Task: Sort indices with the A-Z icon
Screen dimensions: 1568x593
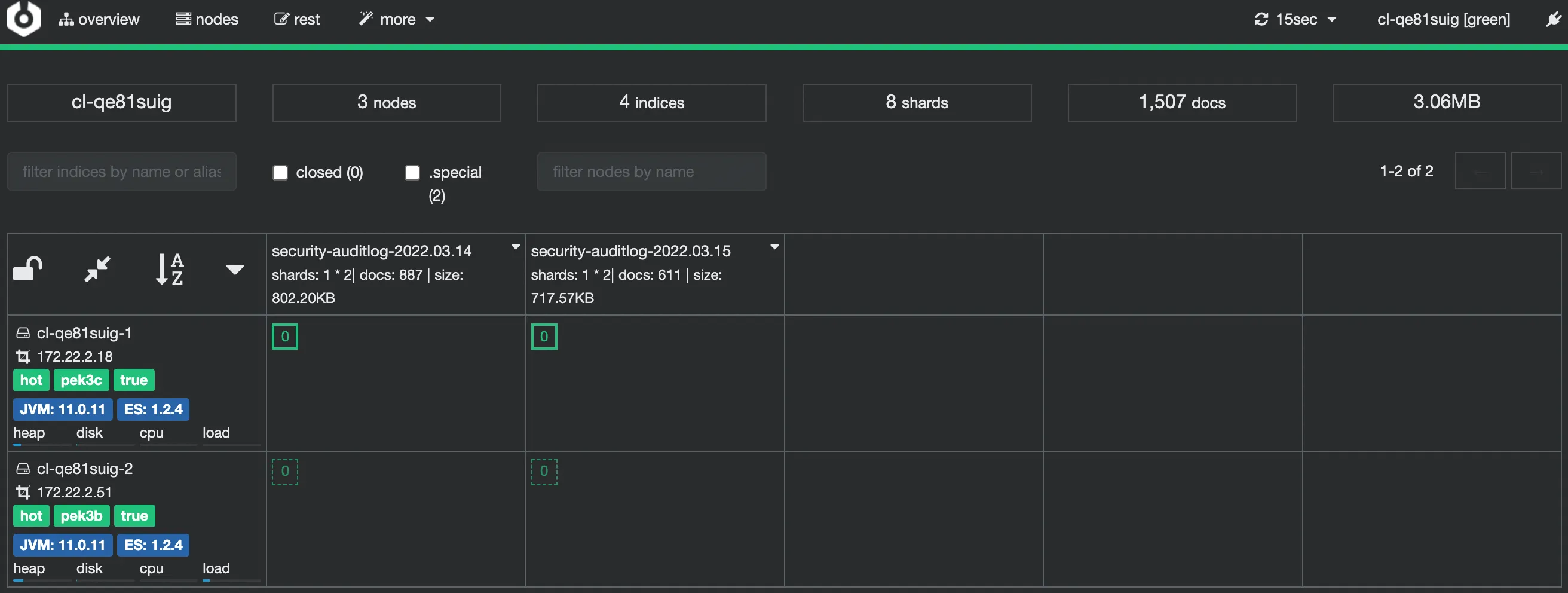Action: [x=169, y=268]
